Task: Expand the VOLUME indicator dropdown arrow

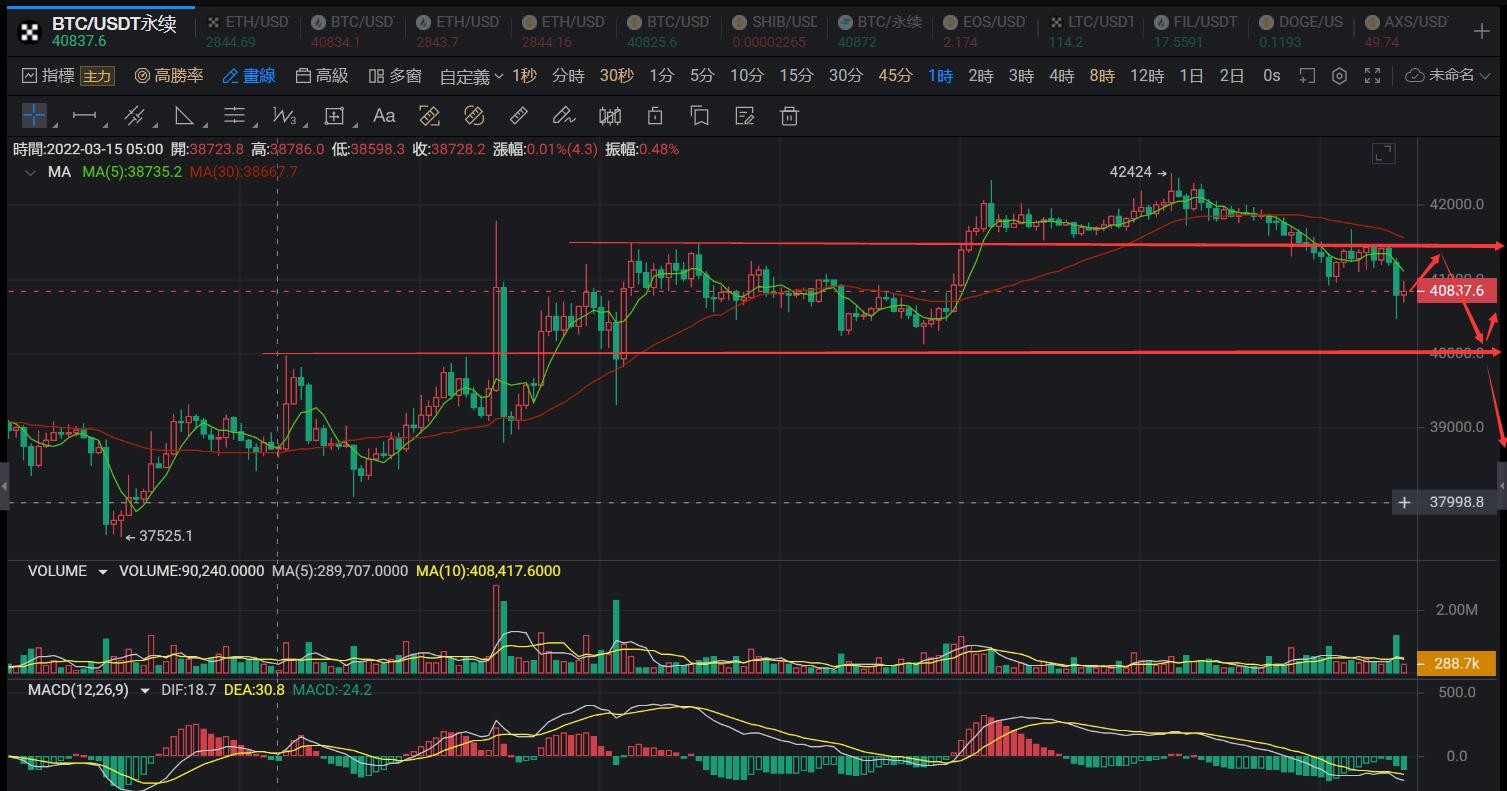Action: (x=102, y=572)
